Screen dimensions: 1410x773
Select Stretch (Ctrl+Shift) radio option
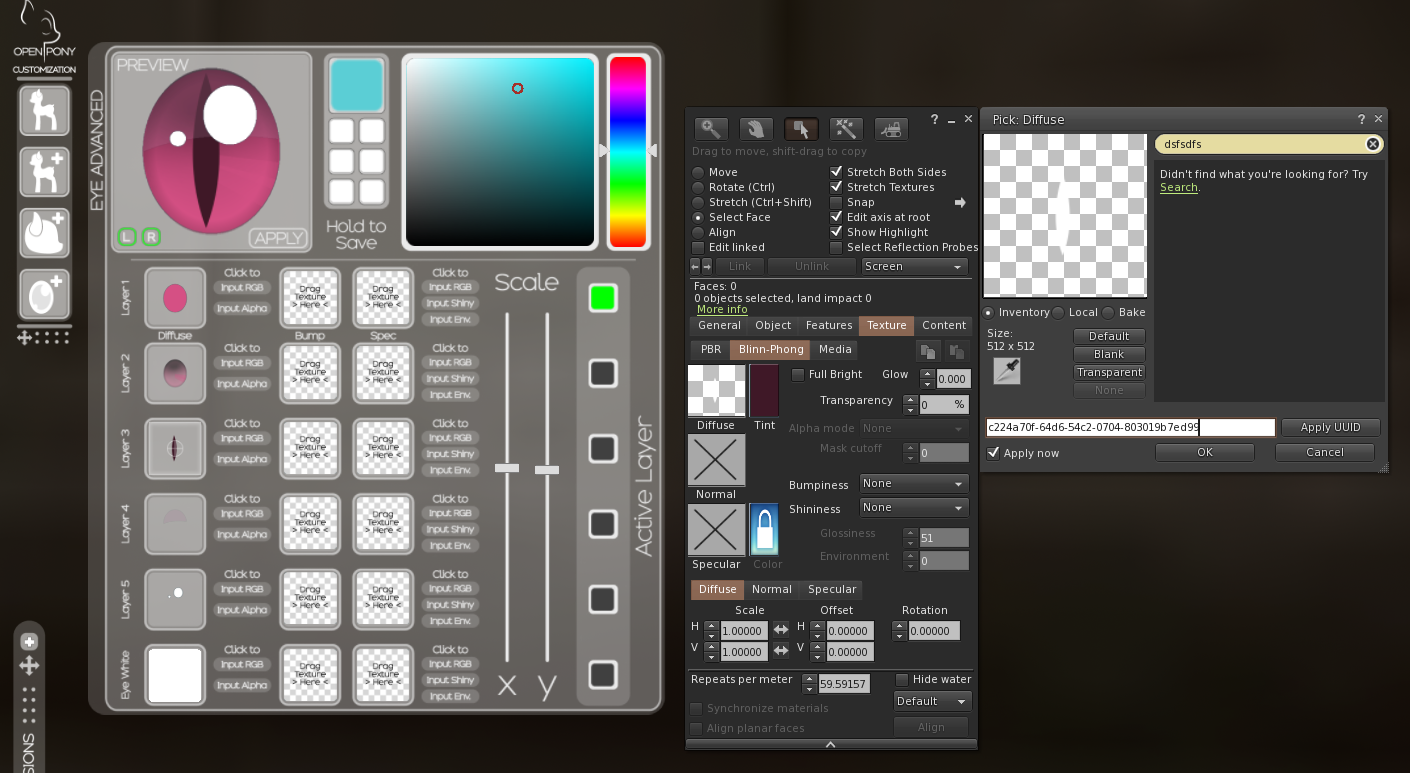698,202
